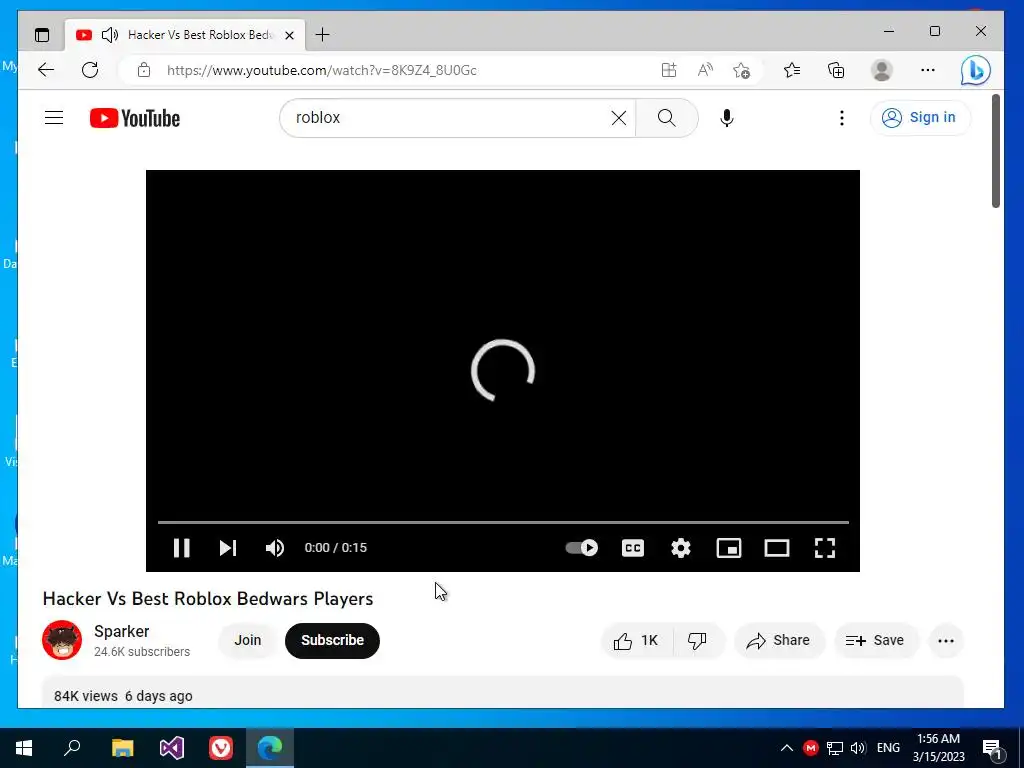Open browser Collections

[x=837, y=70]
